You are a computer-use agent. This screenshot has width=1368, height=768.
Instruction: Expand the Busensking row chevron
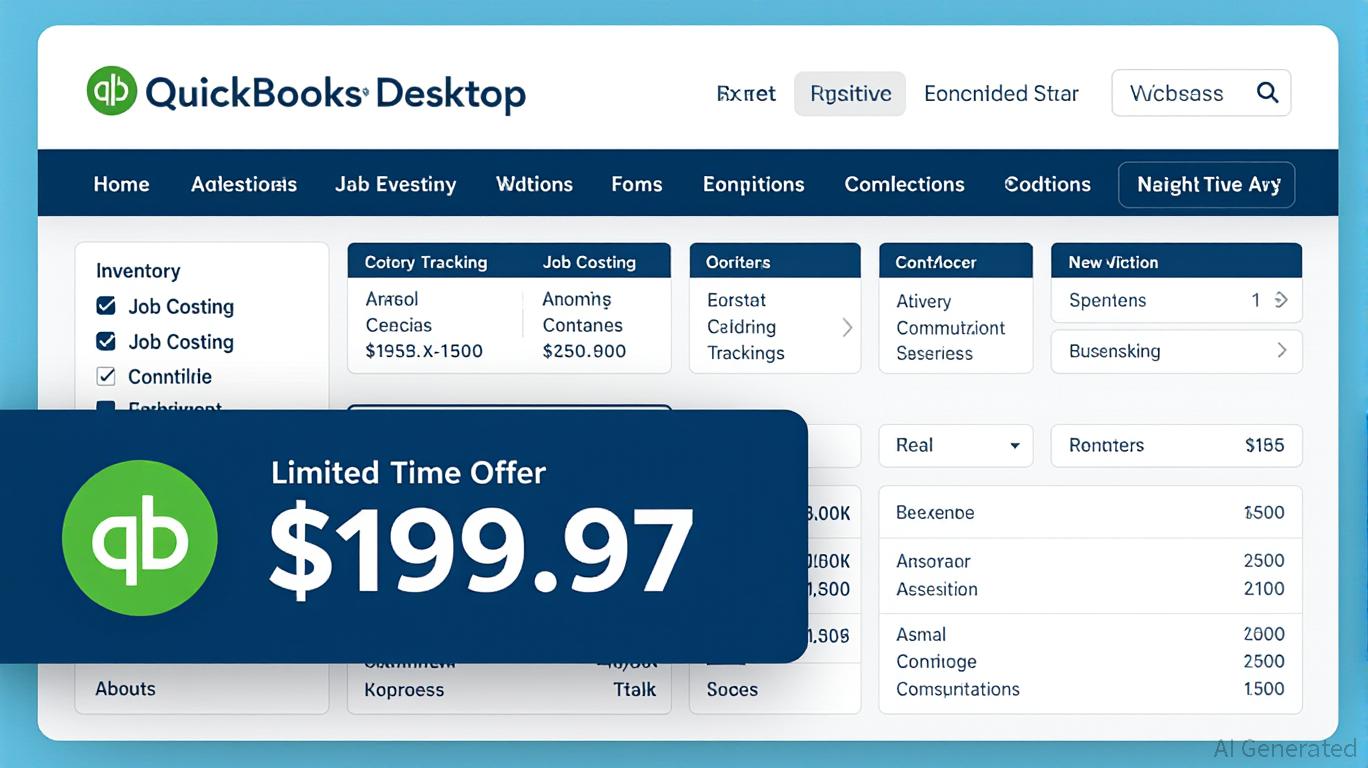coord(1281,351)
